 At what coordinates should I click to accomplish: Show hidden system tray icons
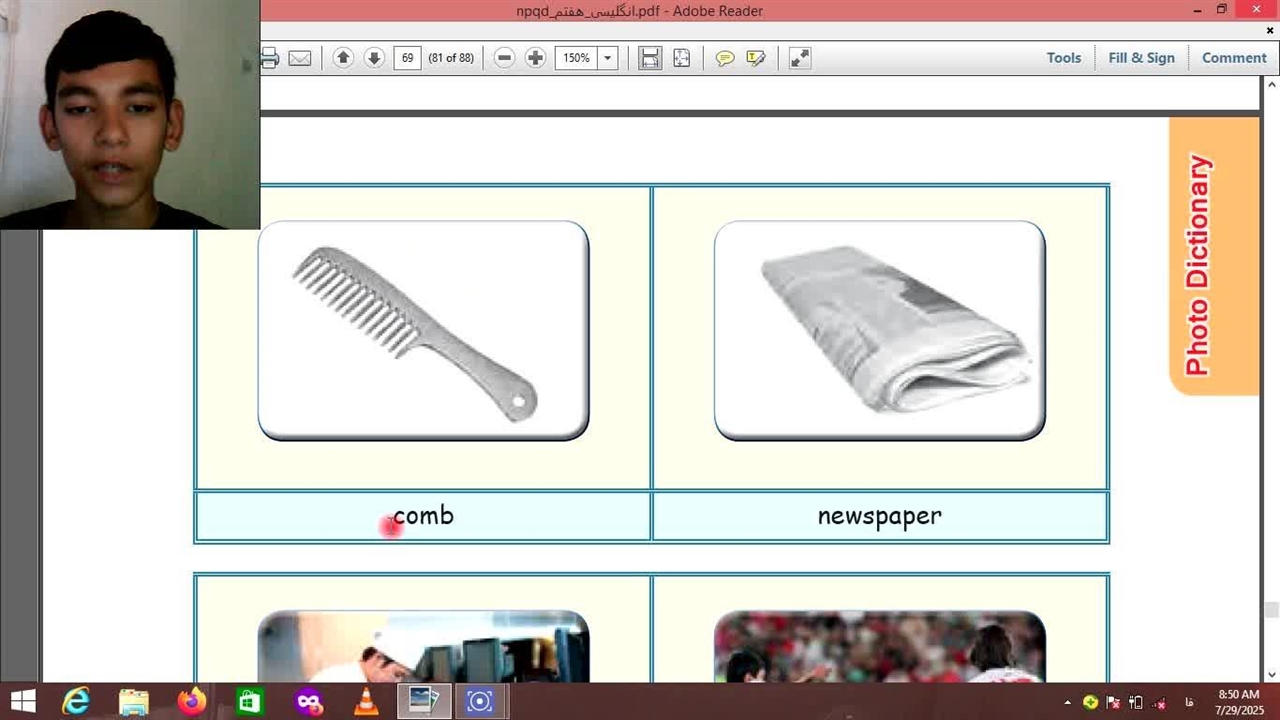tap(1067, 702)
